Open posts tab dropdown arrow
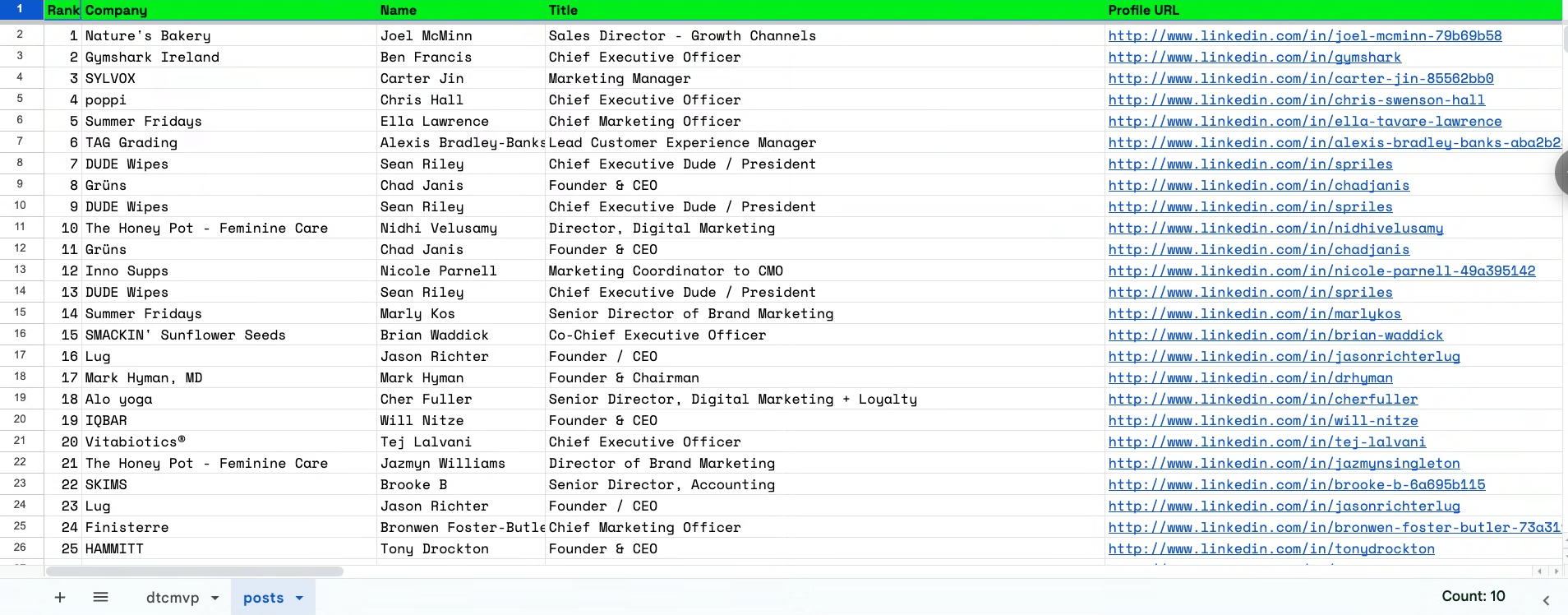Screen dimensions: 1568x615 click(299, 598)
